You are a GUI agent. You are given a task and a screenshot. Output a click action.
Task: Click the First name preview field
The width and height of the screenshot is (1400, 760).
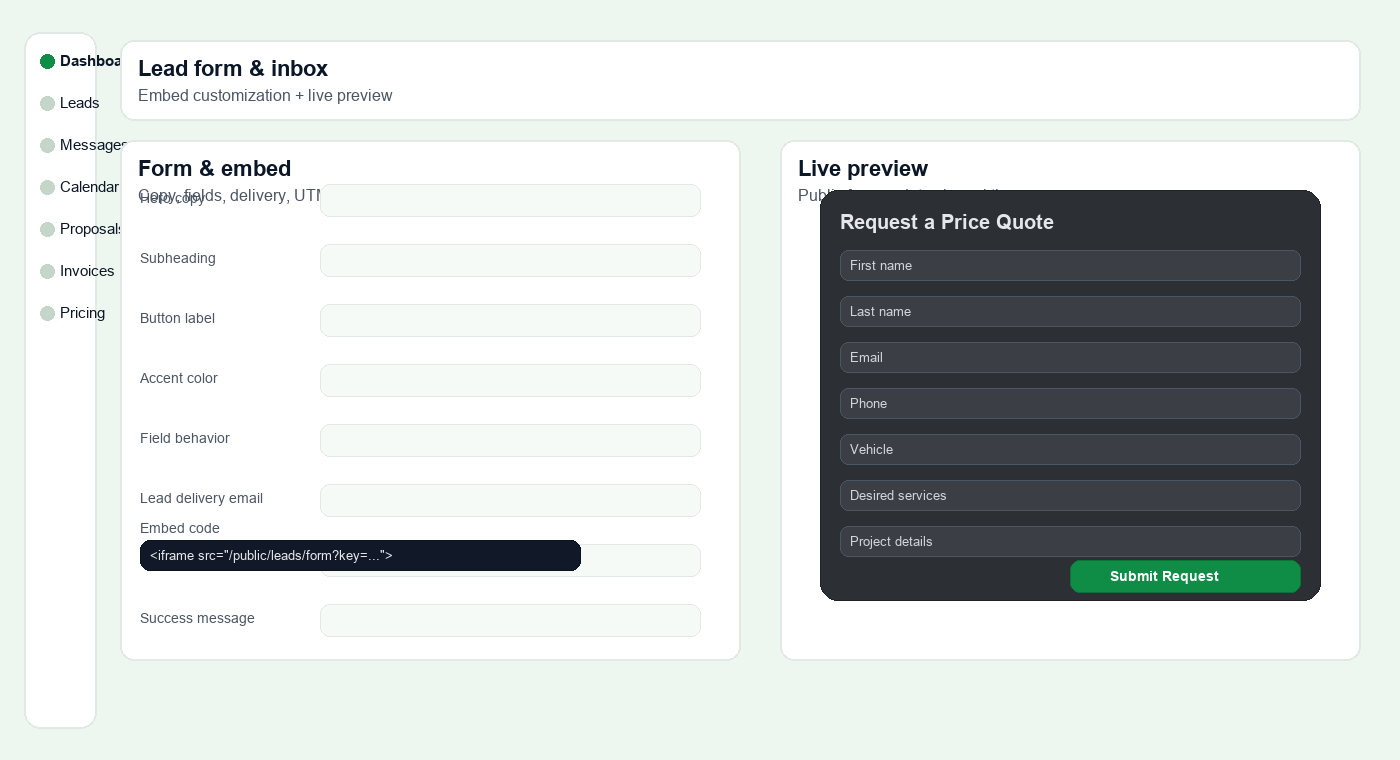point(1070,265)
